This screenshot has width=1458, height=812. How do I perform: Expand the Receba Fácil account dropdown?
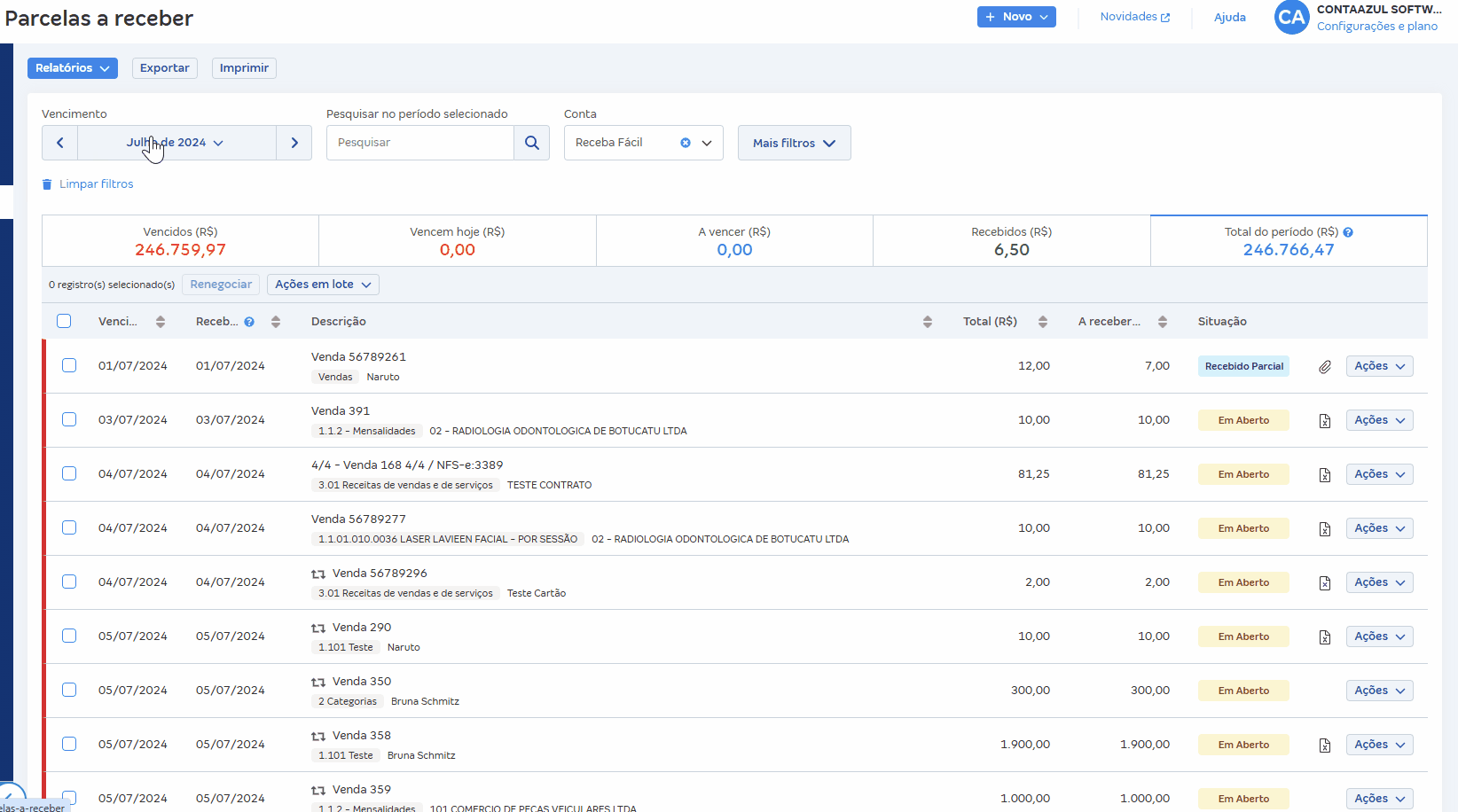click(x=707, y=143)
